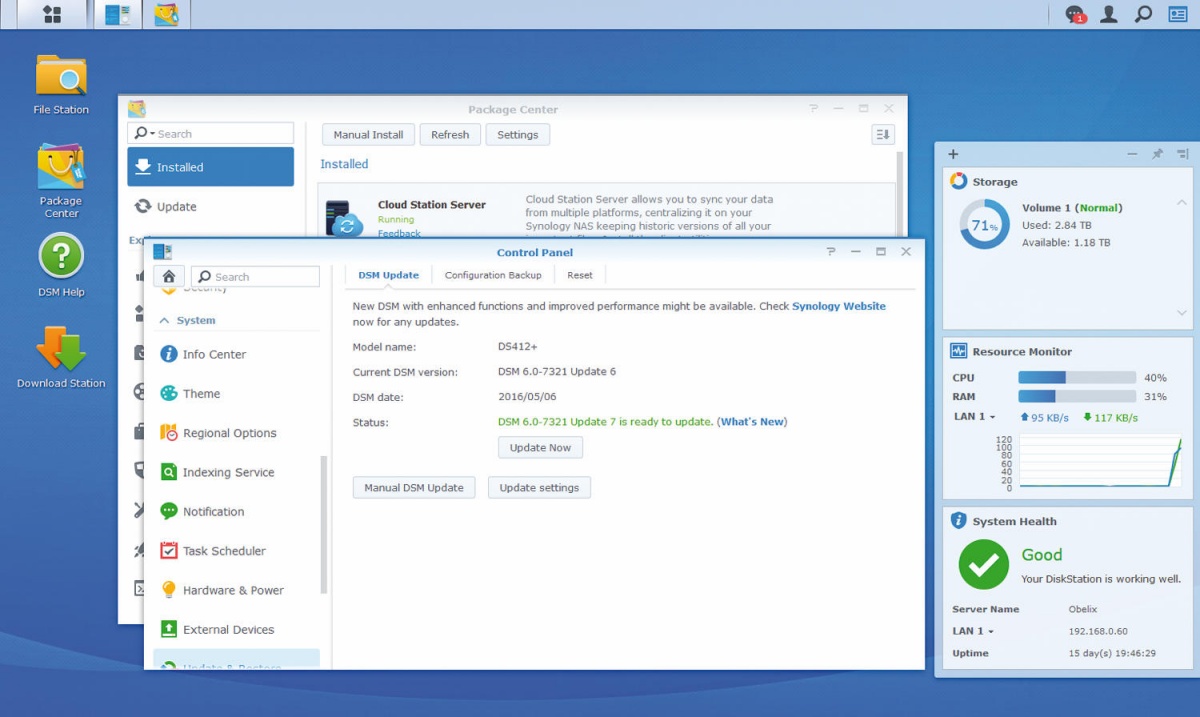Switch to the Reset tab
This screenshot has height=717, width=1200.
click(580, 275)
